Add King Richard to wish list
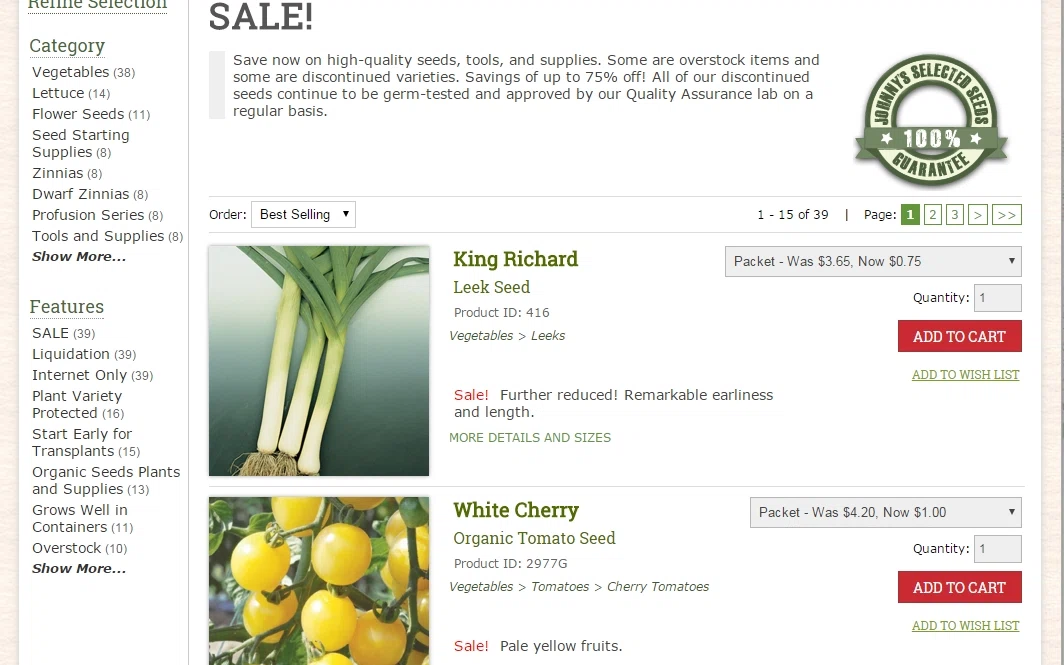This screenshot has width=1064, height=665. 965,375
